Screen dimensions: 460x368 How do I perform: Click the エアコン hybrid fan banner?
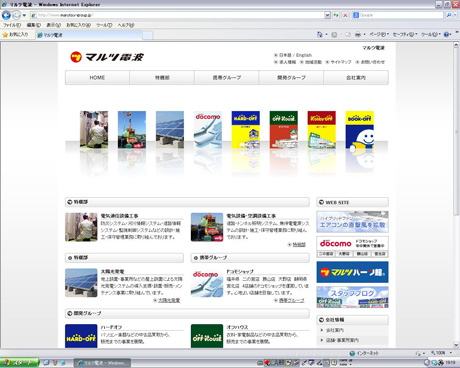352,222
